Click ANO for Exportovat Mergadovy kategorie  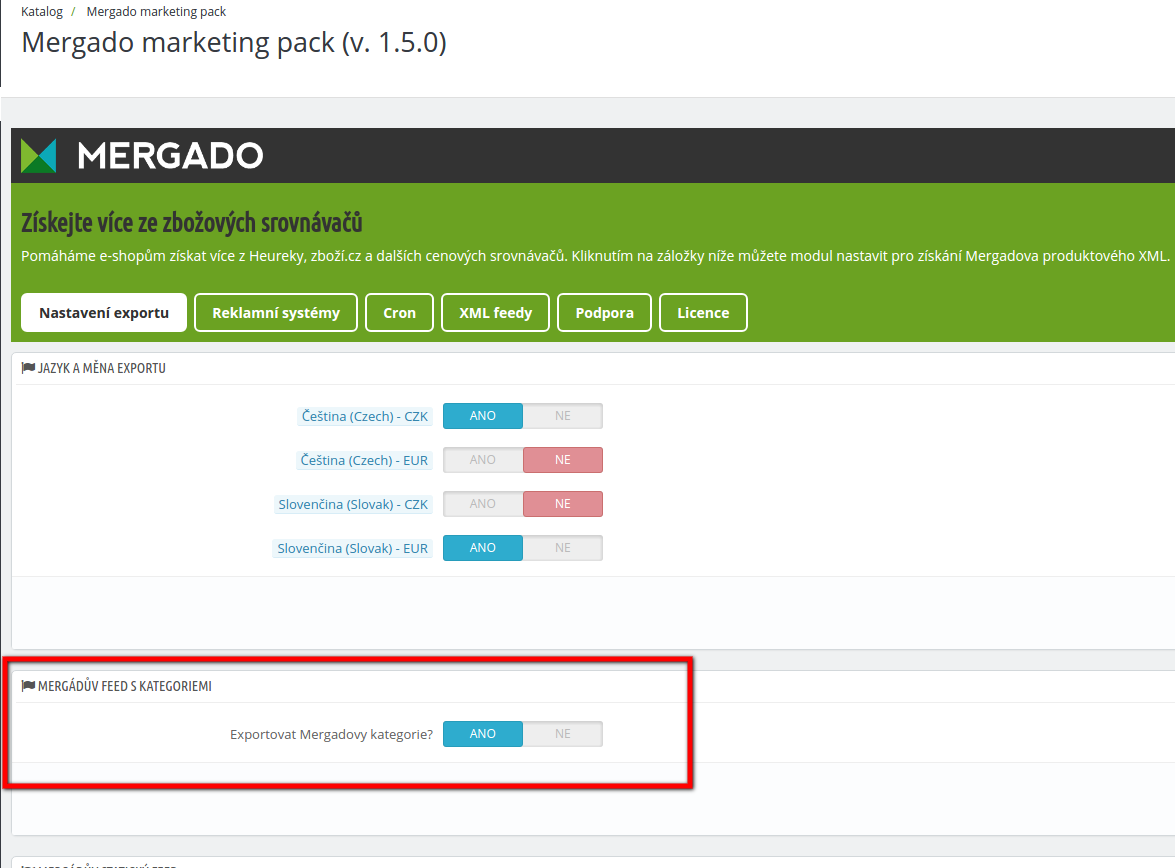(483, 734)
